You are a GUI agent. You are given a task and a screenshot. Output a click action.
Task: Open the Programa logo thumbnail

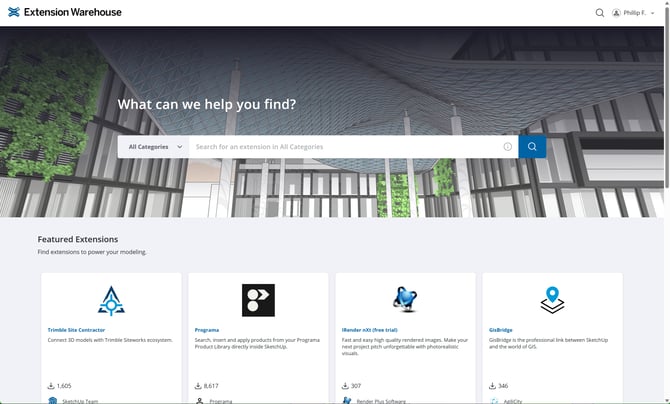[x=258, y=300]
